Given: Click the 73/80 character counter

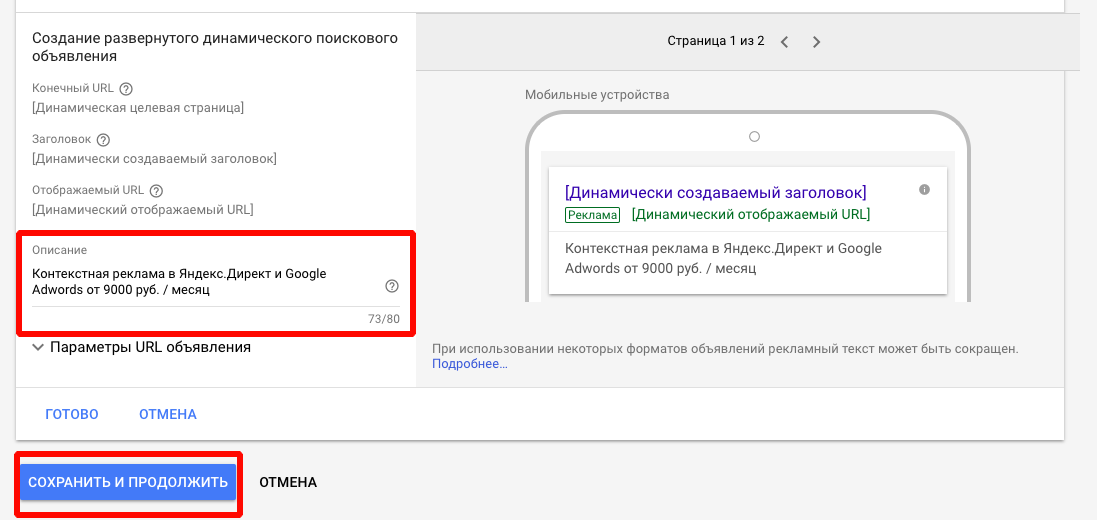Looking at the screenshot, I should pos(384,319).
